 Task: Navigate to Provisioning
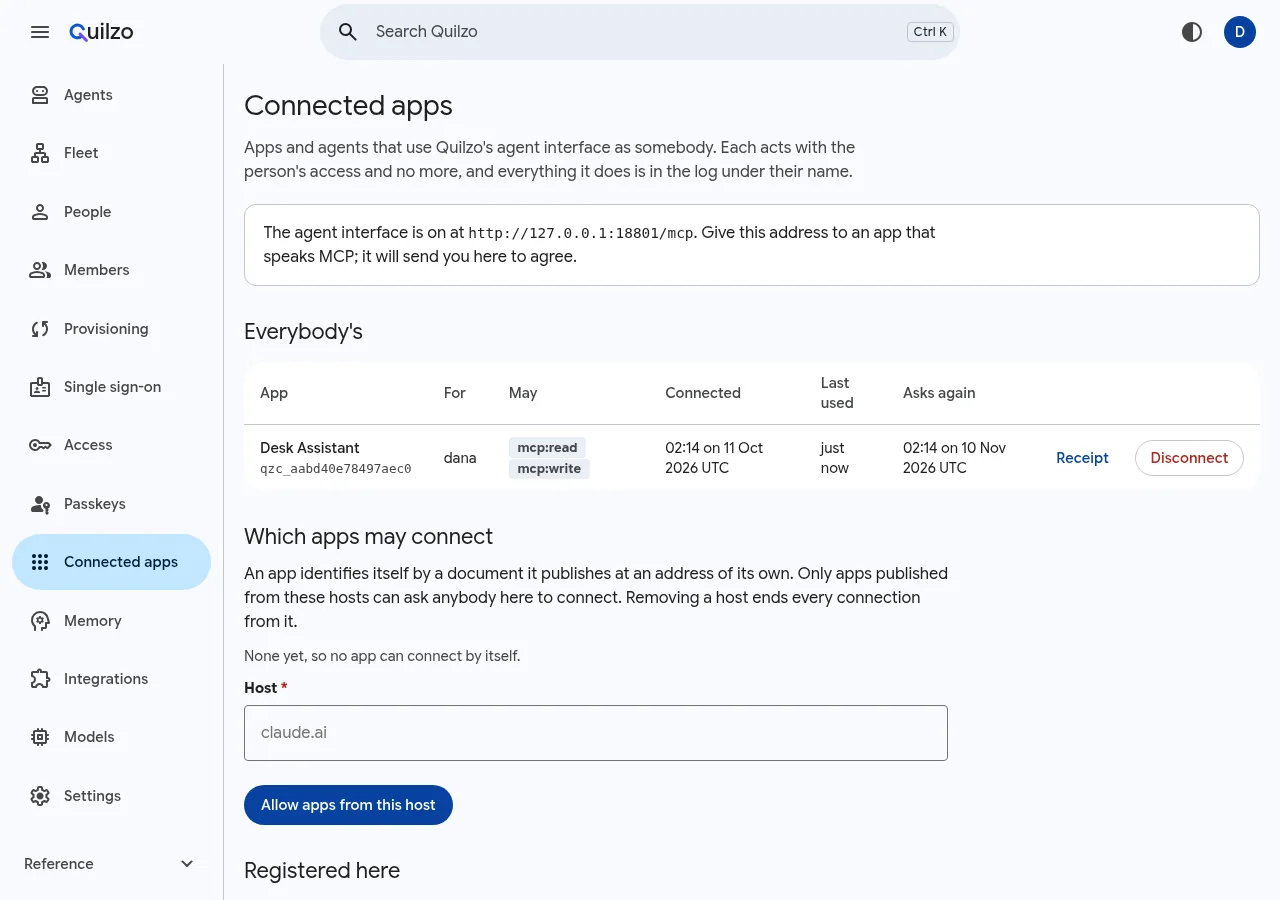[111, 329]
